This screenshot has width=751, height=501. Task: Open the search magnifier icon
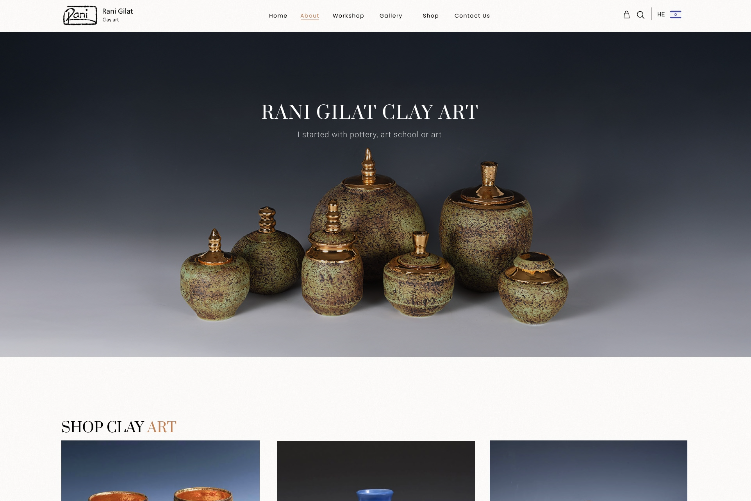click(x=640, y=15)
